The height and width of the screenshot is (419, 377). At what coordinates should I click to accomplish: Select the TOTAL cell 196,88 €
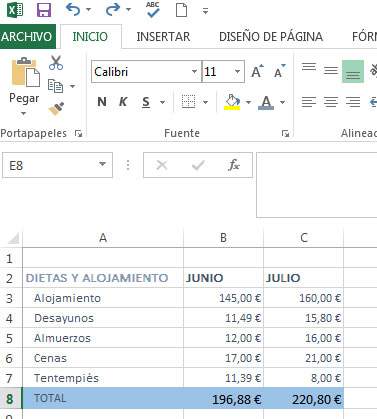click(223, 398)
